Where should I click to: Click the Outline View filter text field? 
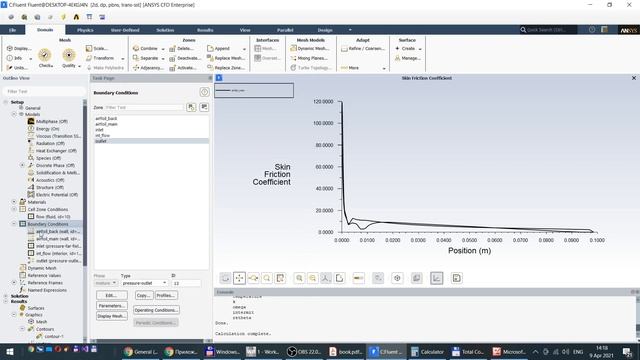44,91
